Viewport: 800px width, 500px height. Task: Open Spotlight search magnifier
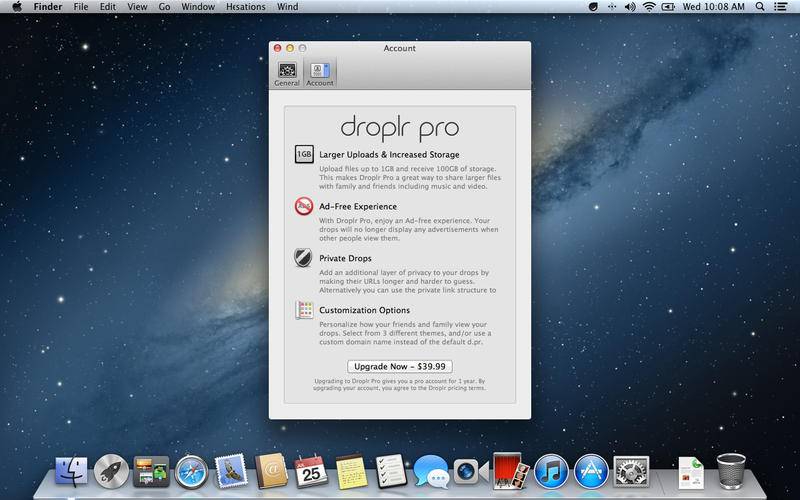762,7
